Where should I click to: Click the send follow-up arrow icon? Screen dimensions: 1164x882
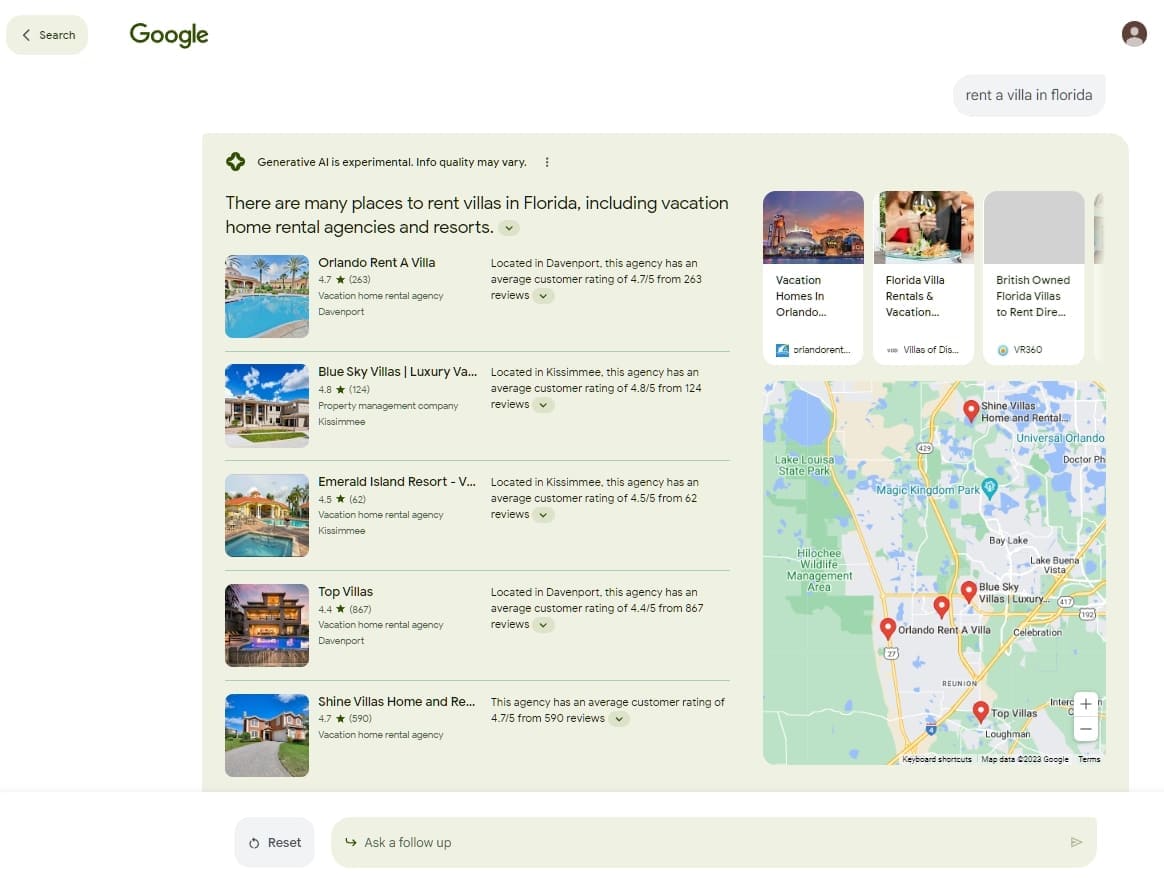pyautogui.click(x=1076, y=842)
